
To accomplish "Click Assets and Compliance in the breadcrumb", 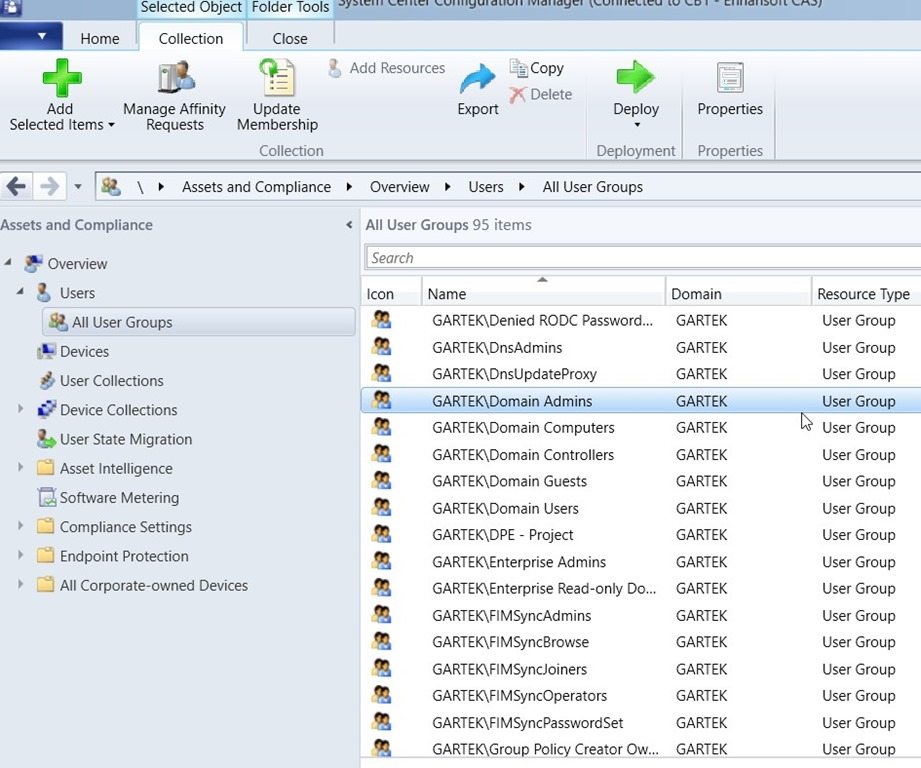I will 256,187.
